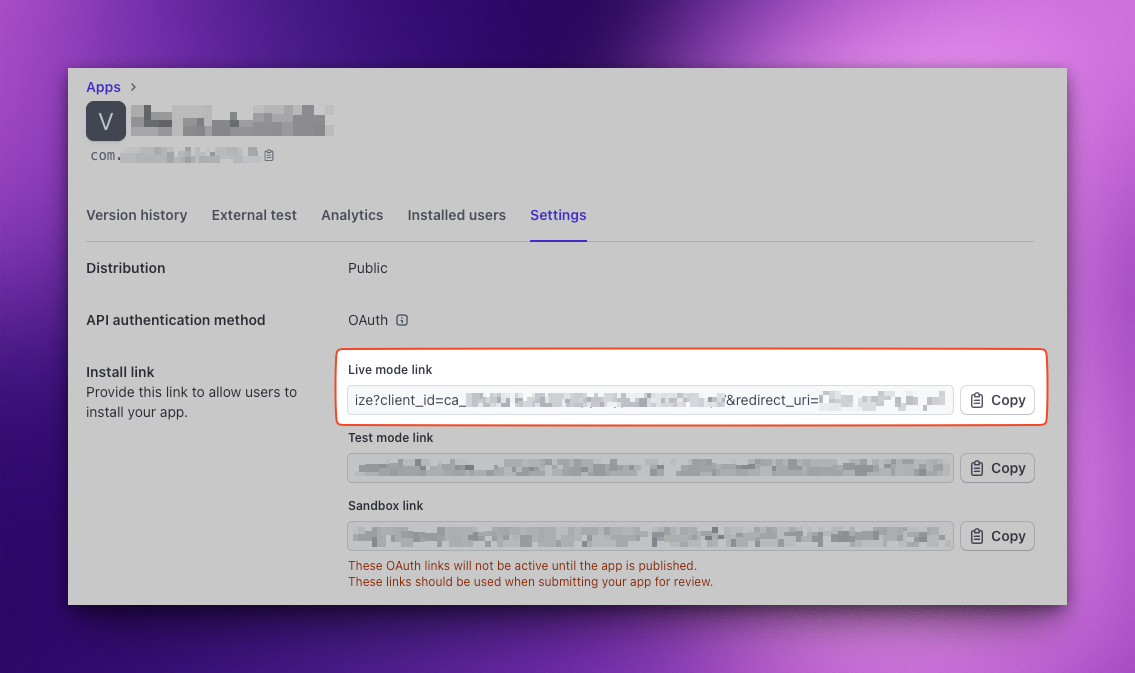Viewport: 1135px width, 673px height.
Task: View the Installed users tab
Action: click(457, 215)
